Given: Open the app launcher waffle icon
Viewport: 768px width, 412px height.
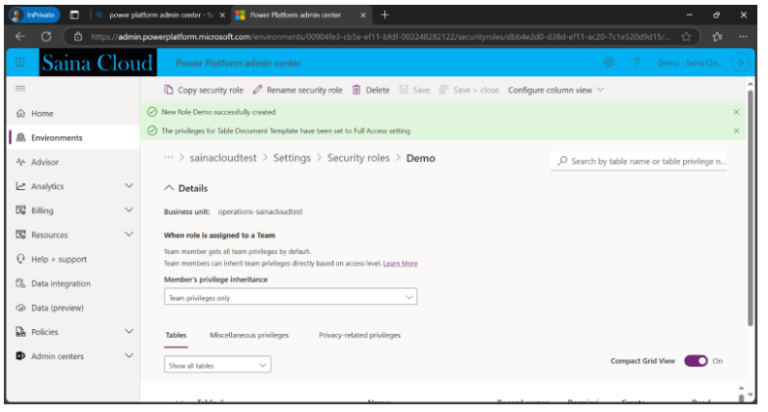Looking at the screenshot, I should (20, 62).
